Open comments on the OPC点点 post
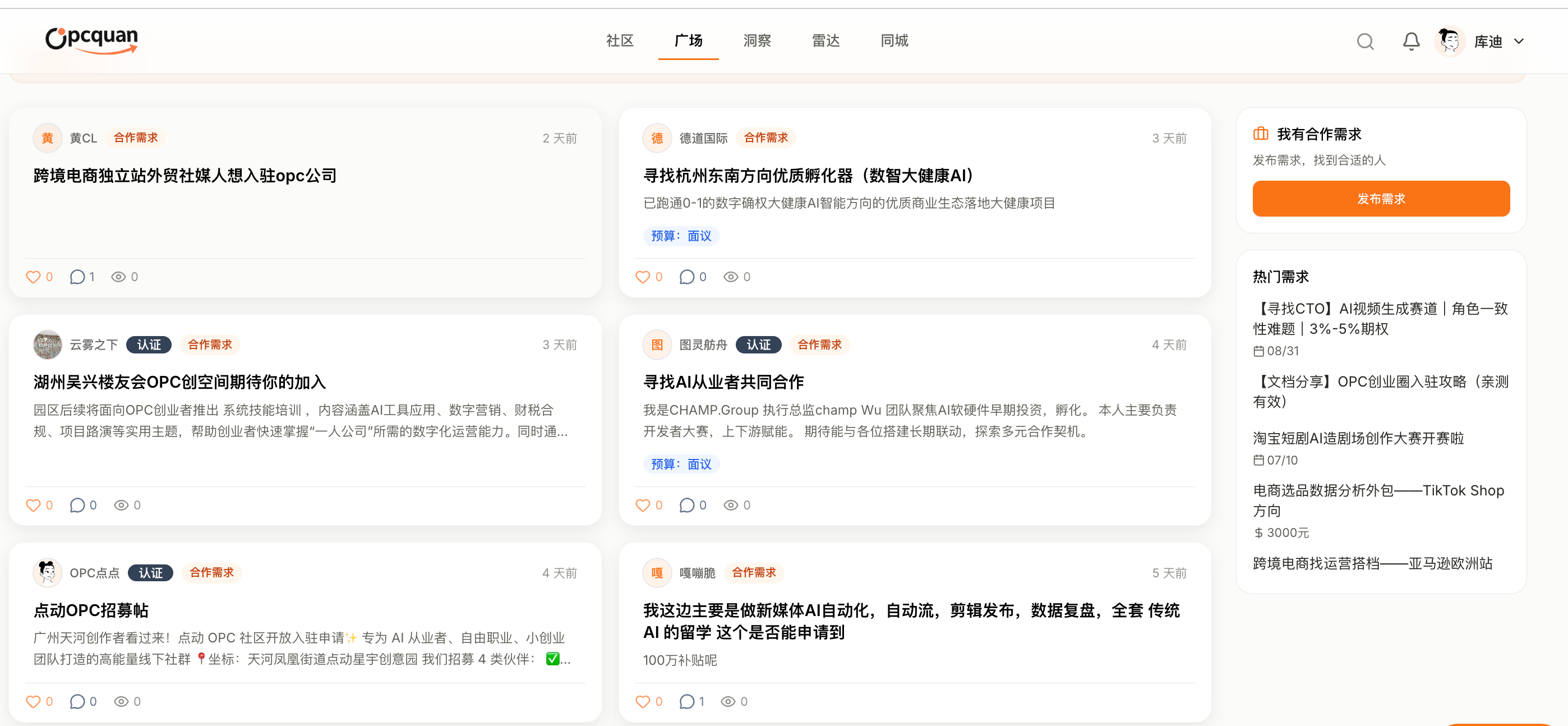Viewport: 1568px width, 726px height. 77,702
